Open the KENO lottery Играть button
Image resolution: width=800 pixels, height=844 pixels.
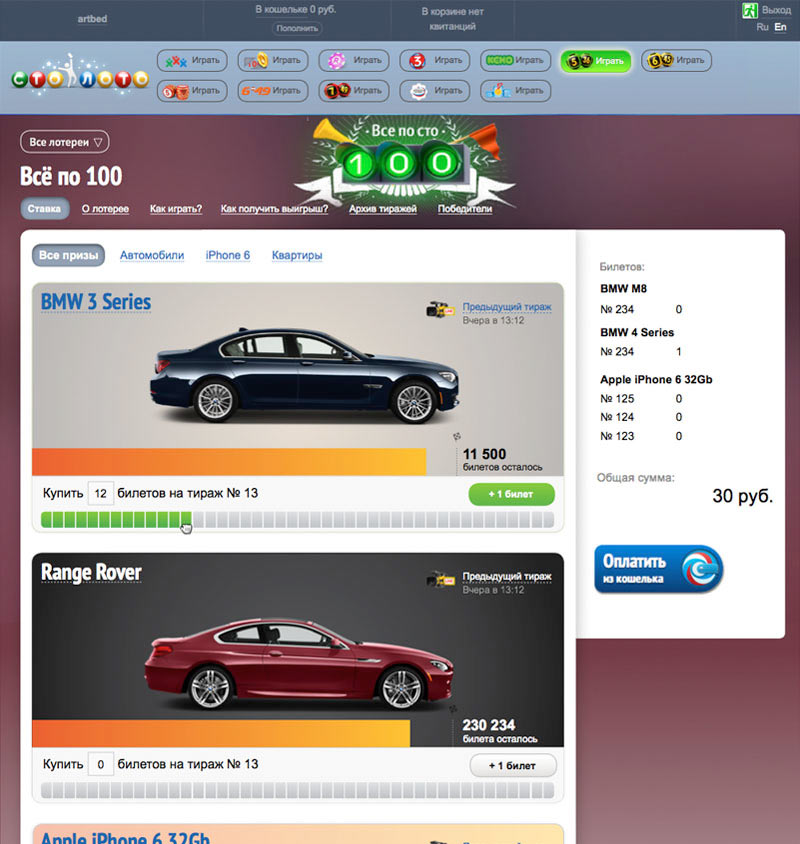515,60
